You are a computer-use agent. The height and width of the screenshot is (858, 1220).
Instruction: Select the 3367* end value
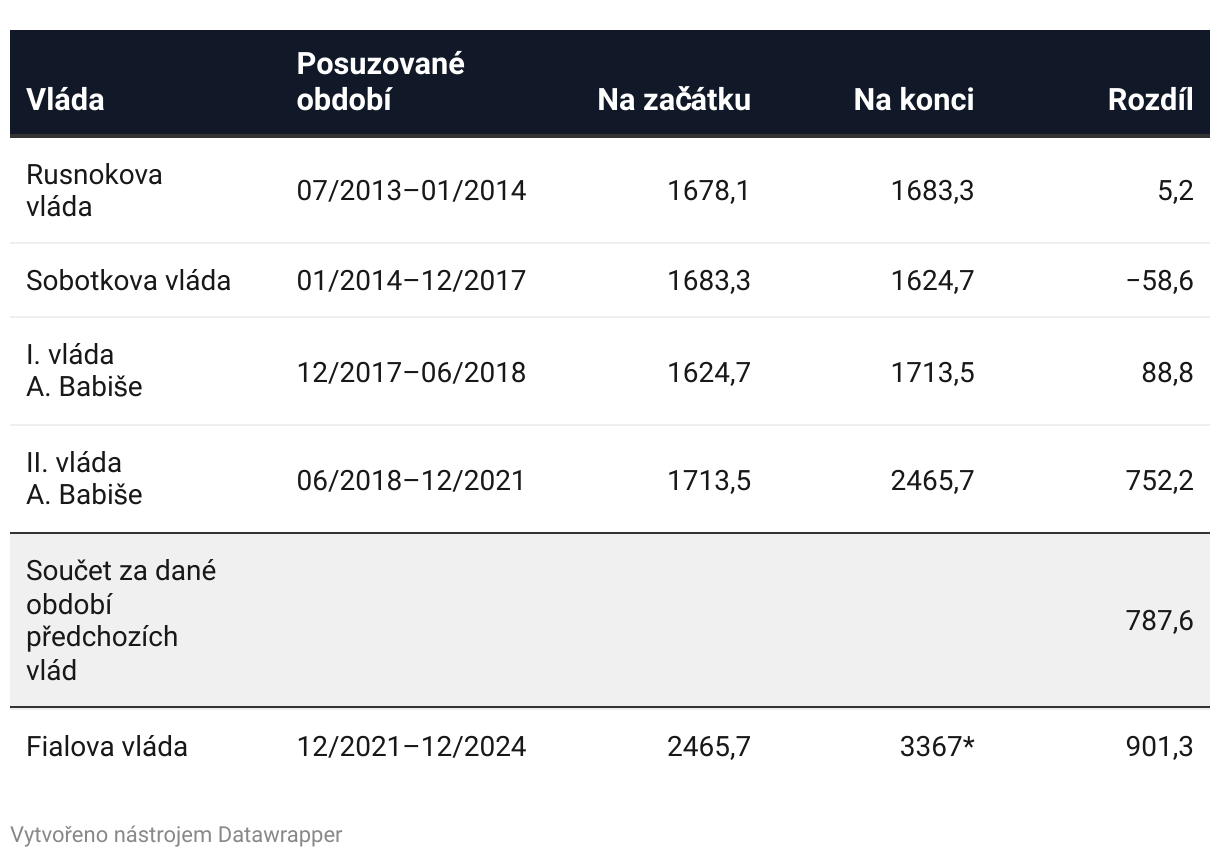click(937, 747)
